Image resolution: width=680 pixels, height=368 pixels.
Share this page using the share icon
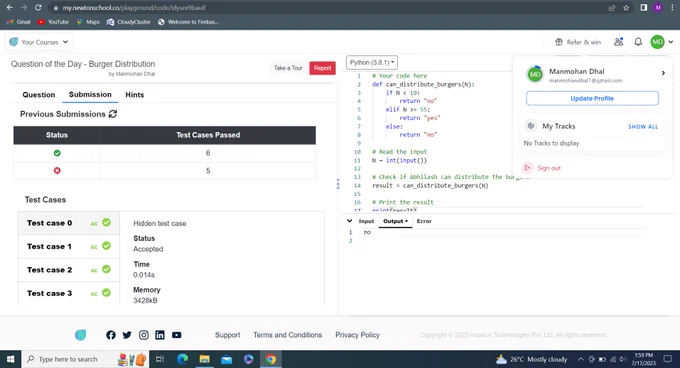pyautogui.click(x=611, y=8)
